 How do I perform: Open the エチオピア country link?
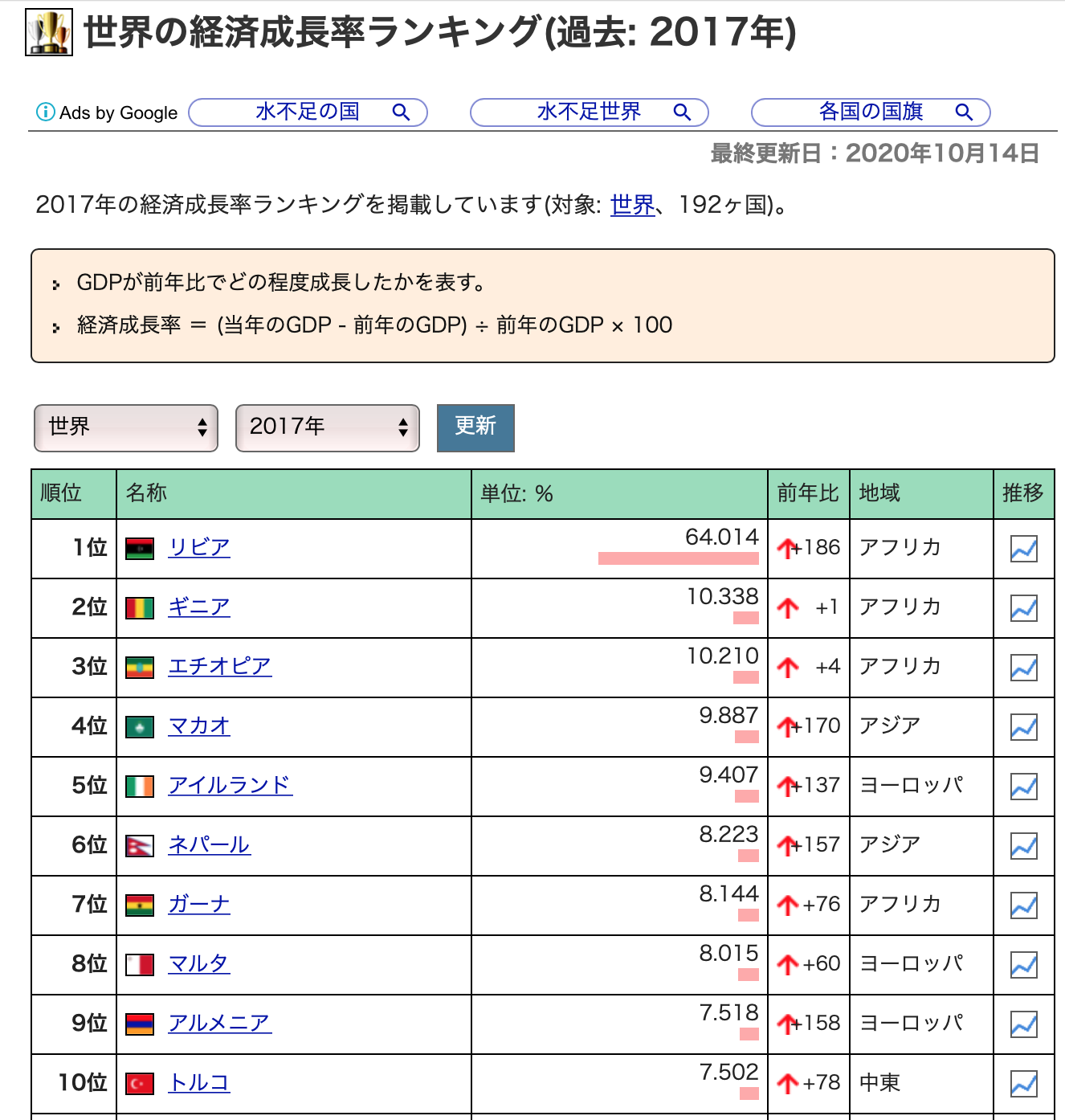coord(220,667)
